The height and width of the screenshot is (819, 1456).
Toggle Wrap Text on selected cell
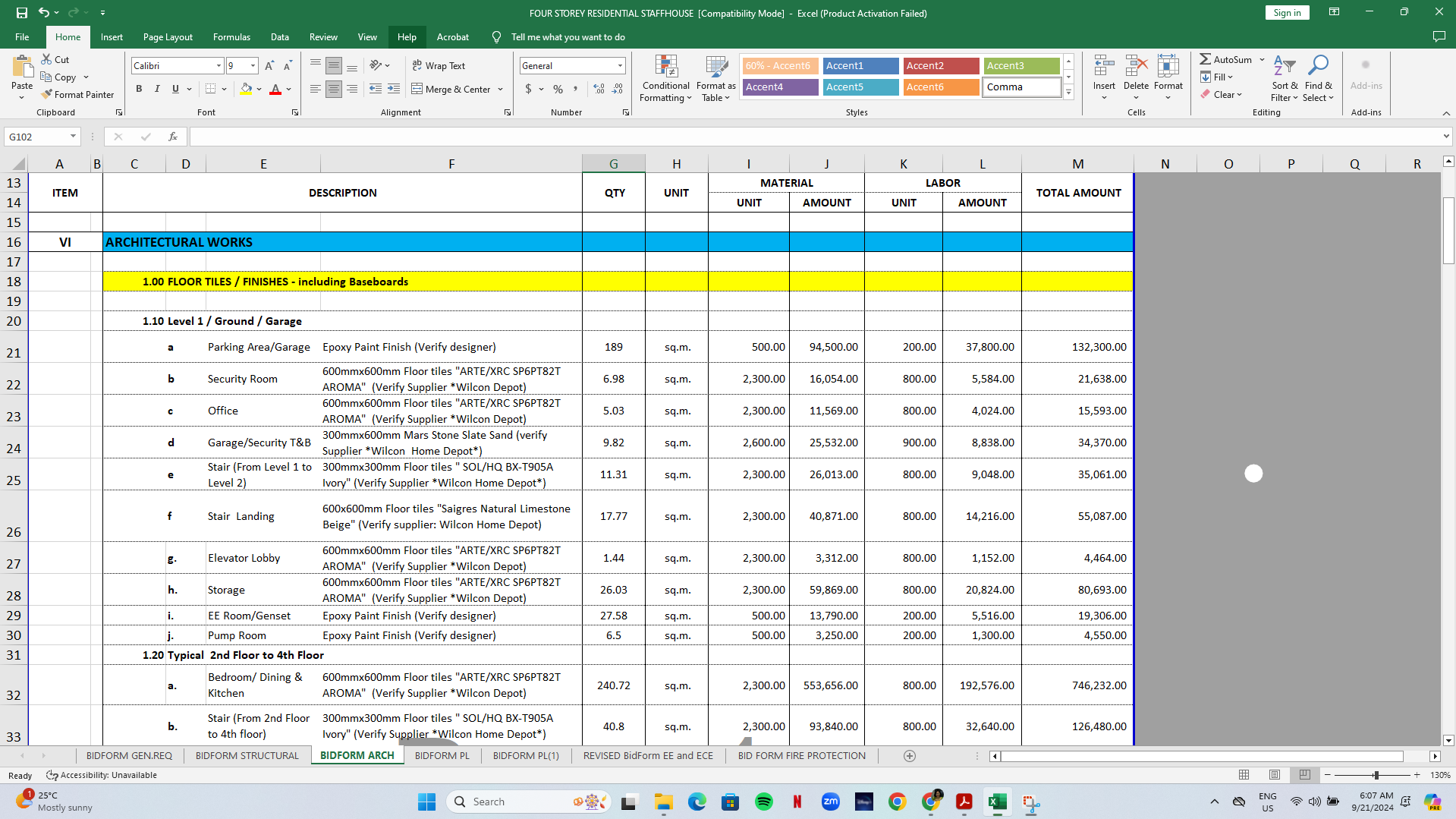[x=439, y=66]
